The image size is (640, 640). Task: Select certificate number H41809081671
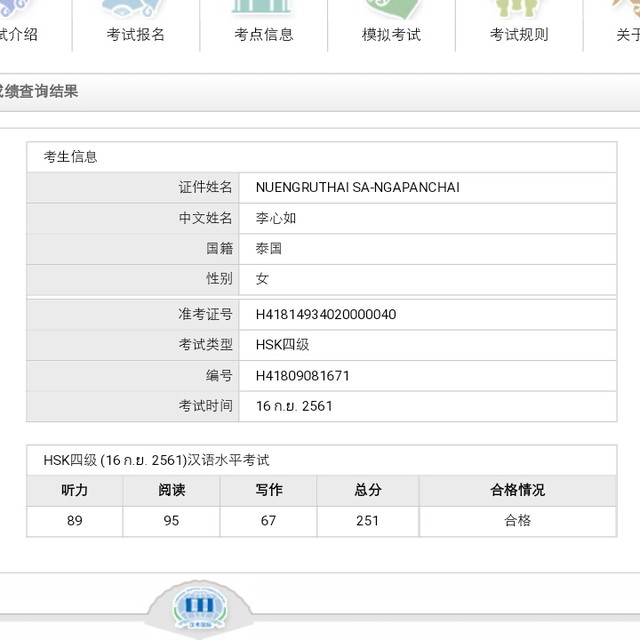302,376
